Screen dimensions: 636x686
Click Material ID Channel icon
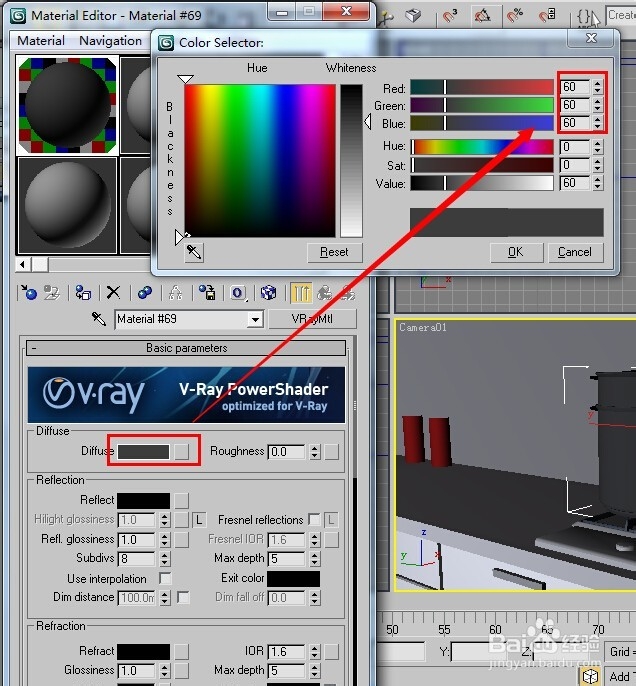tap(238, 293)
